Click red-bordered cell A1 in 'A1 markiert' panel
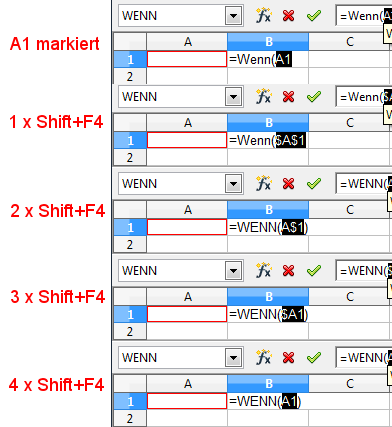This screenshot has width=392, height=427. pos(187,59)
